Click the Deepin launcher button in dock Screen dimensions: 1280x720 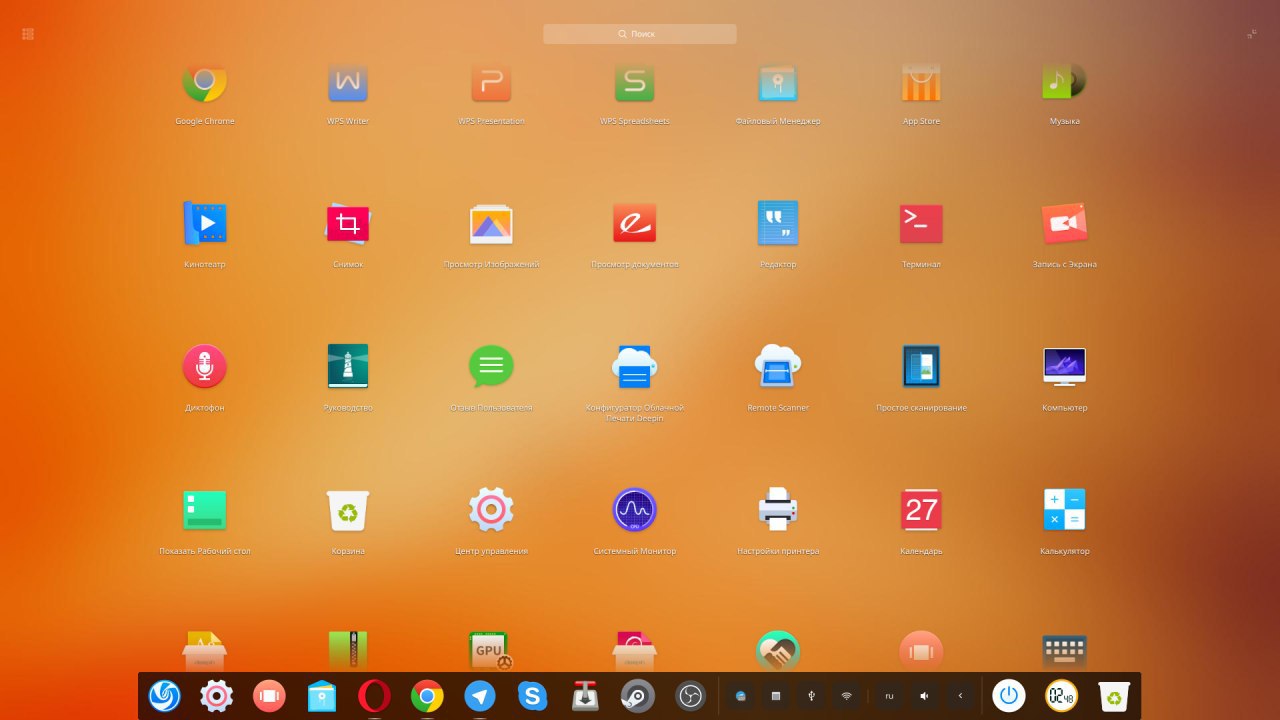coord(164,696)
